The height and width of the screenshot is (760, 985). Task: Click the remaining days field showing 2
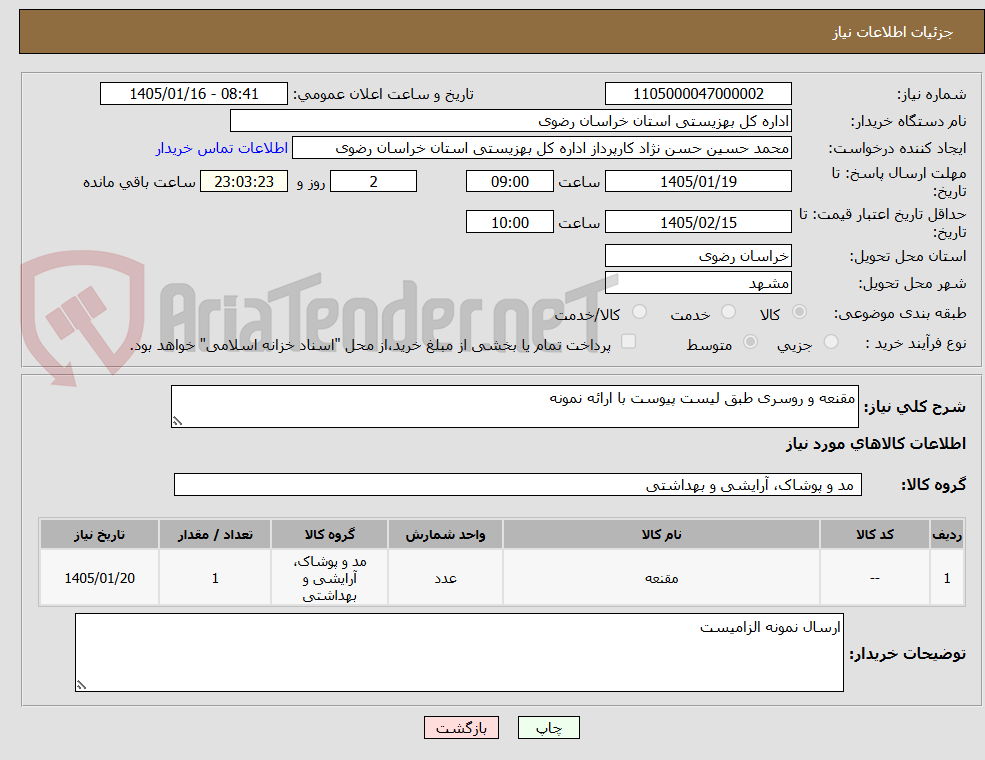point(373,182)
